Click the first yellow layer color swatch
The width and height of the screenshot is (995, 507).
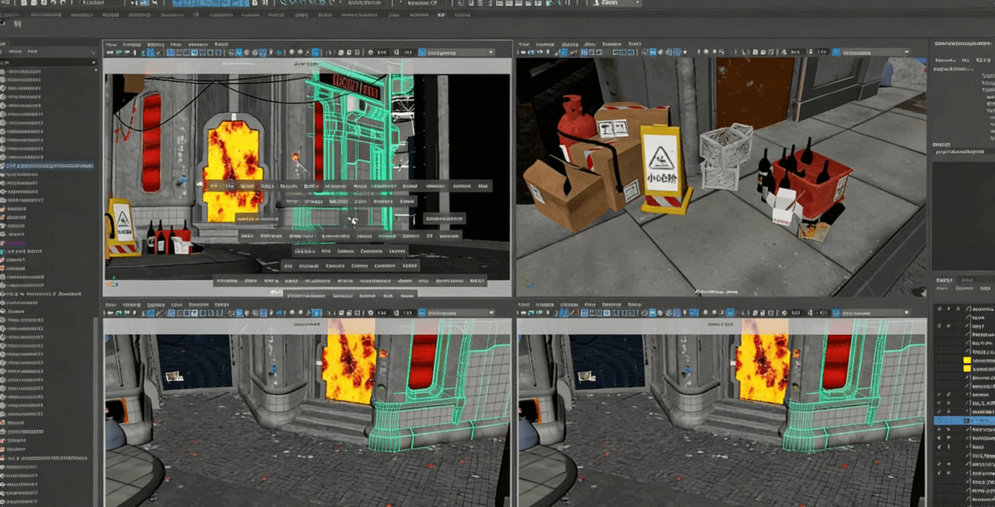967,360
